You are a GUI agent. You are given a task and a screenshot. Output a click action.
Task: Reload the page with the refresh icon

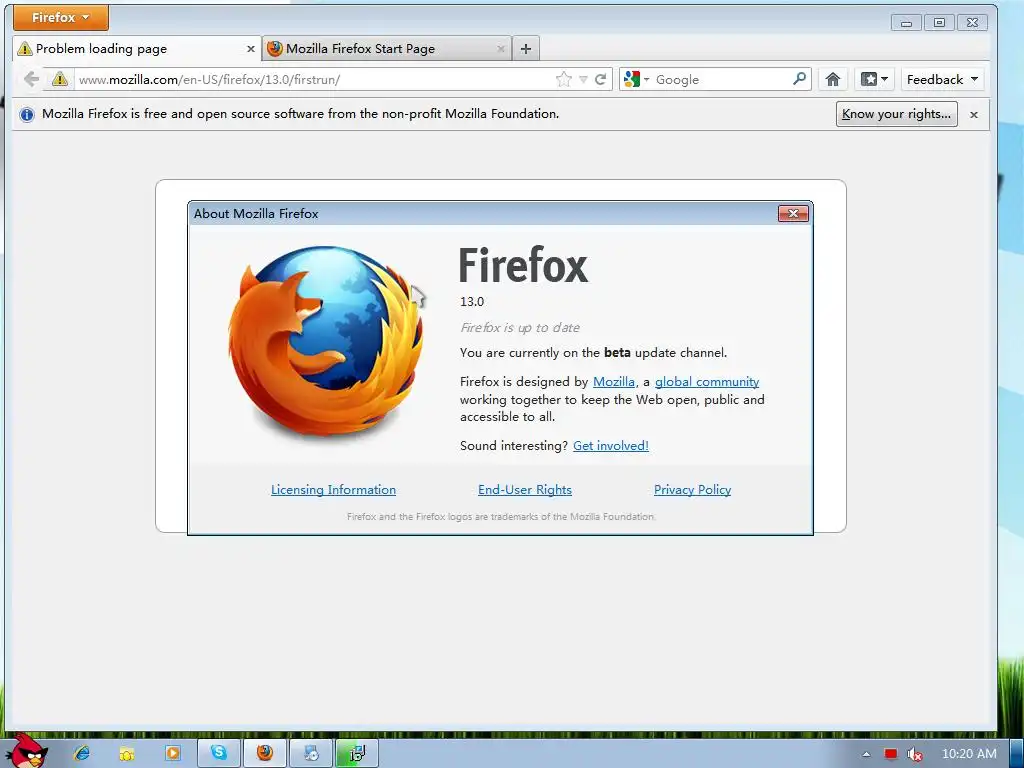click(601, 80)
